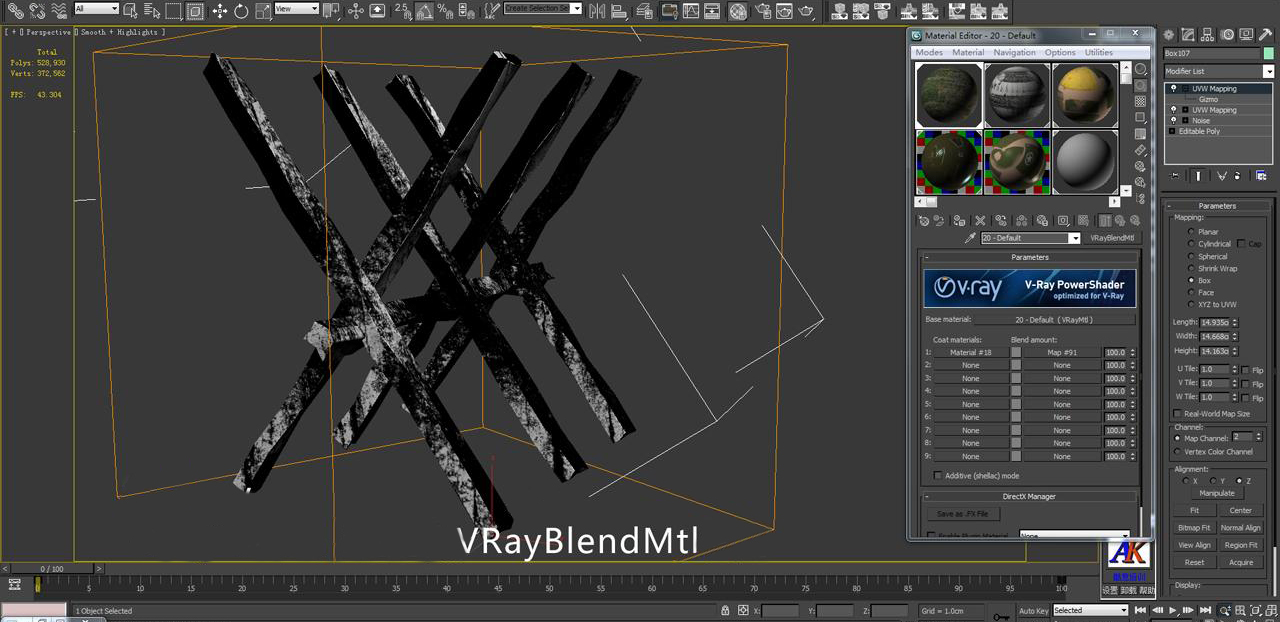Click blend map button Map #91
Image resolution: width=1280 pixels, height=622 pixels.
(x=1062, y=352)
